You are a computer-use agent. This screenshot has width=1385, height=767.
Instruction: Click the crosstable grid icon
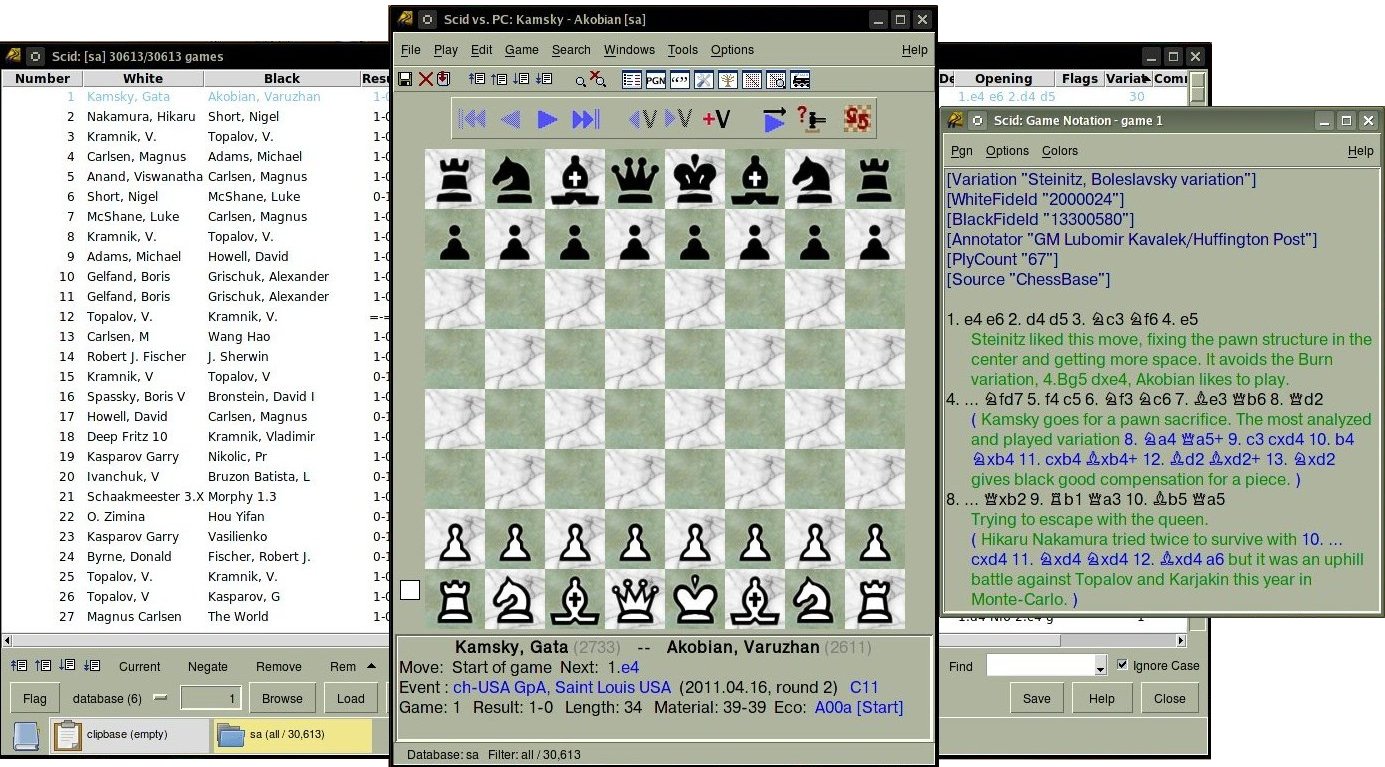point(752,80)
